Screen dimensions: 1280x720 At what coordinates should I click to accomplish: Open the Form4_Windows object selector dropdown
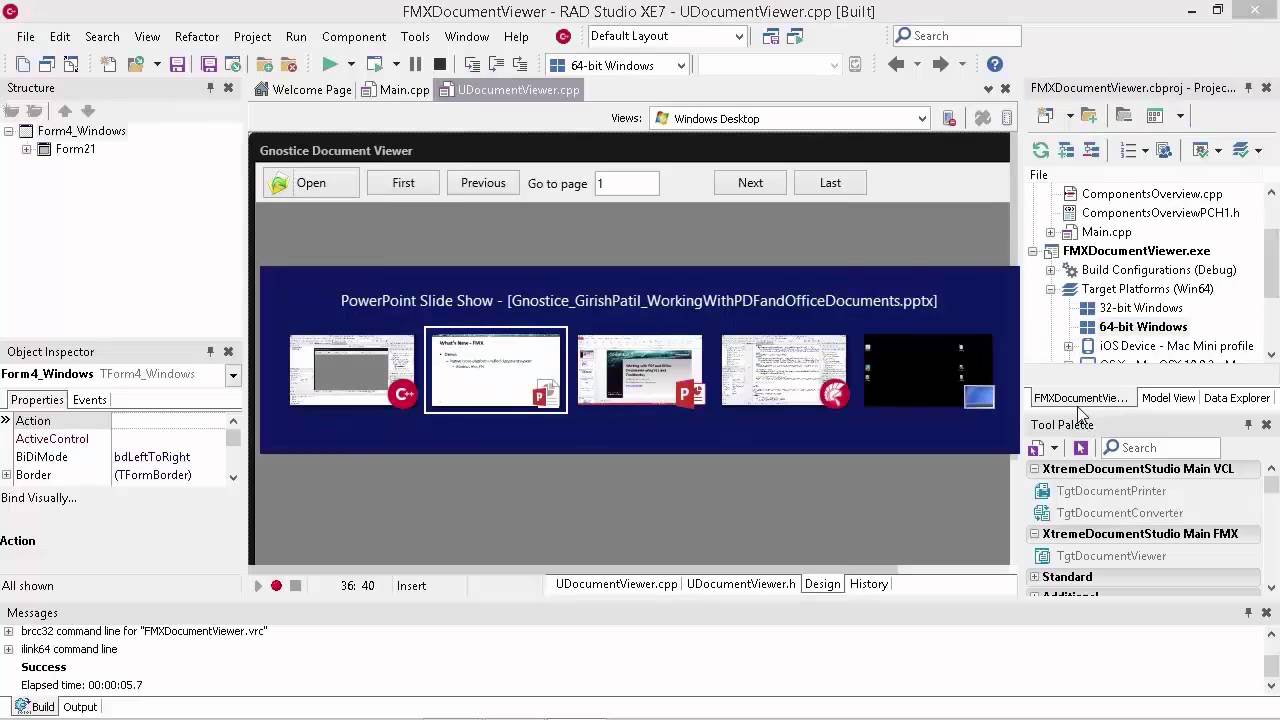tap(233, 375)
